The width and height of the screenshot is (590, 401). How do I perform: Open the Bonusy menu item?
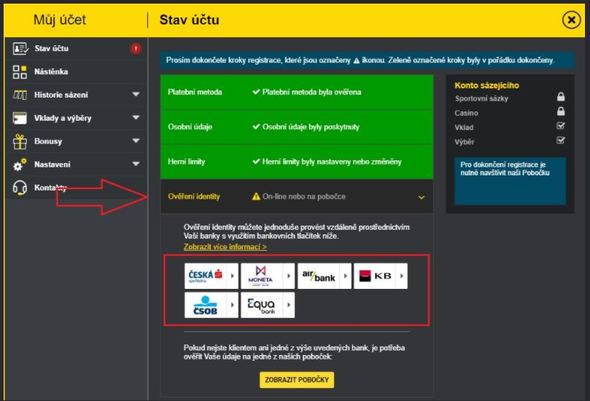(77, 141)
